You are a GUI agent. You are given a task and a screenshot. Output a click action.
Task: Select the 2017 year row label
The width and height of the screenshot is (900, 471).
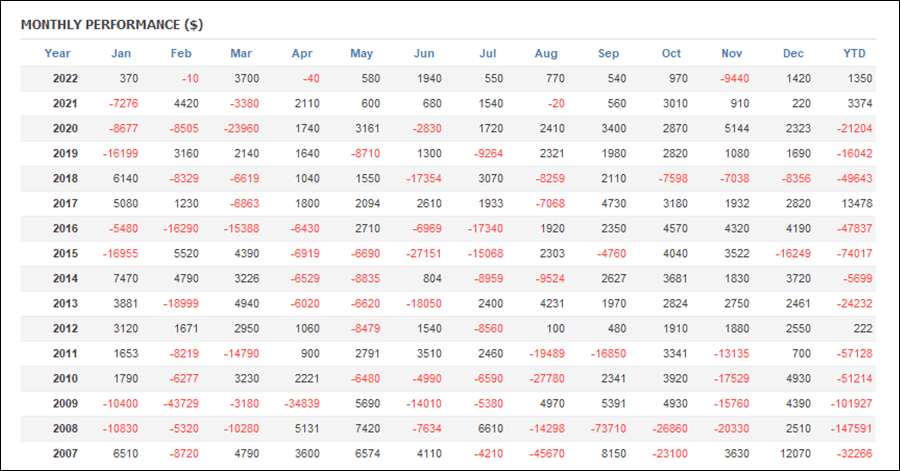pyautogui.click(x=65, y=203)
